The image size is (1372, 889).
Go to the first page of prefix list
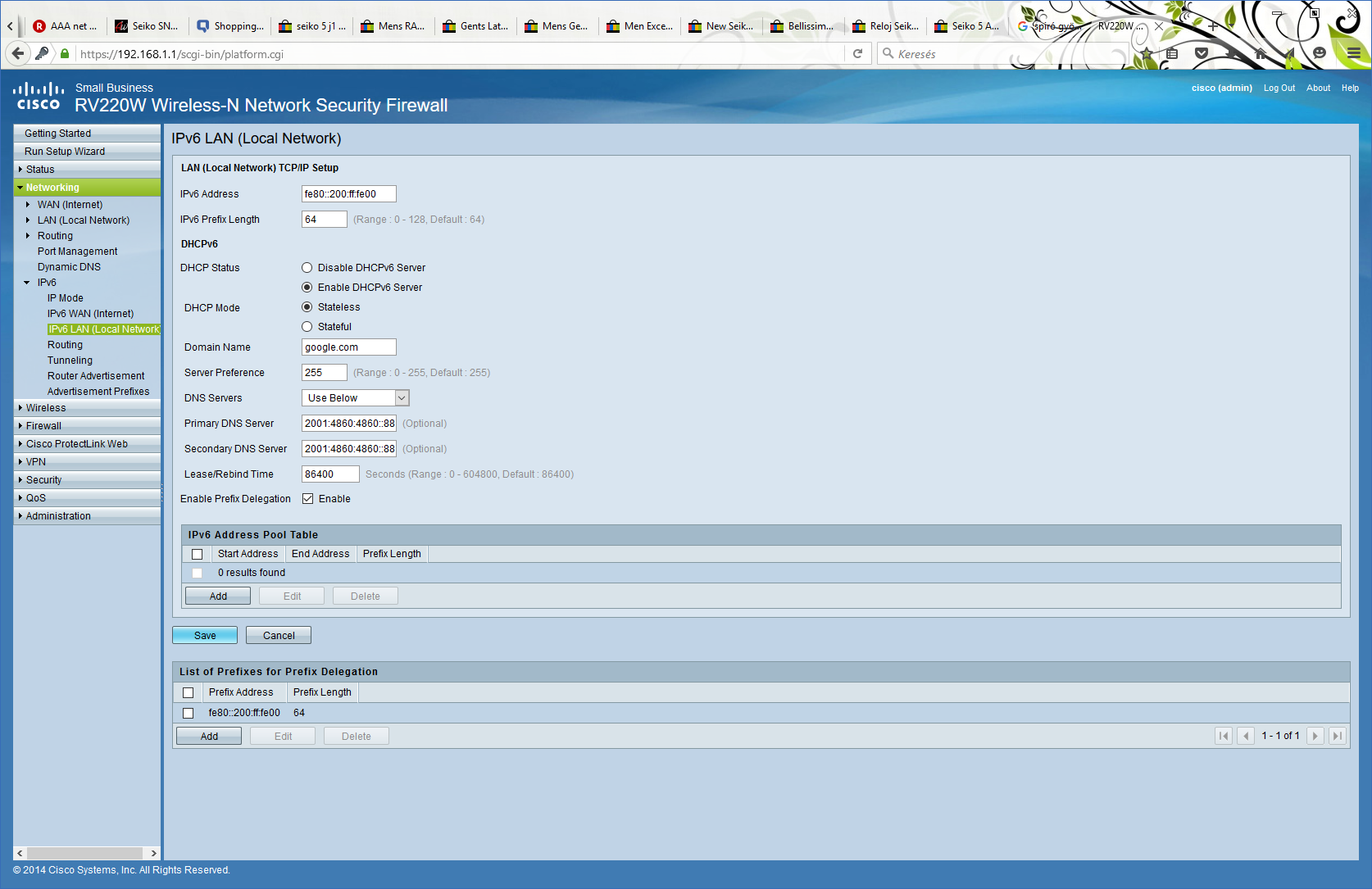coord(1224,736)
